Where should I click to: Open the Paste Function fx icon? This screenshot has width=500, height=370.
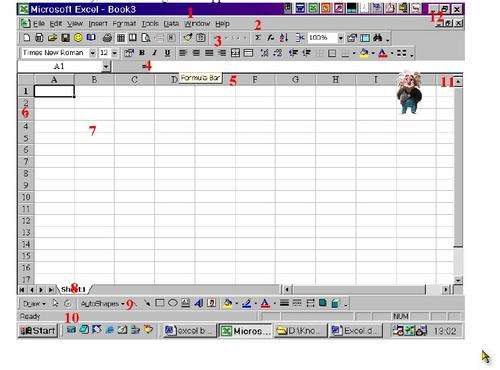[271, 38]
